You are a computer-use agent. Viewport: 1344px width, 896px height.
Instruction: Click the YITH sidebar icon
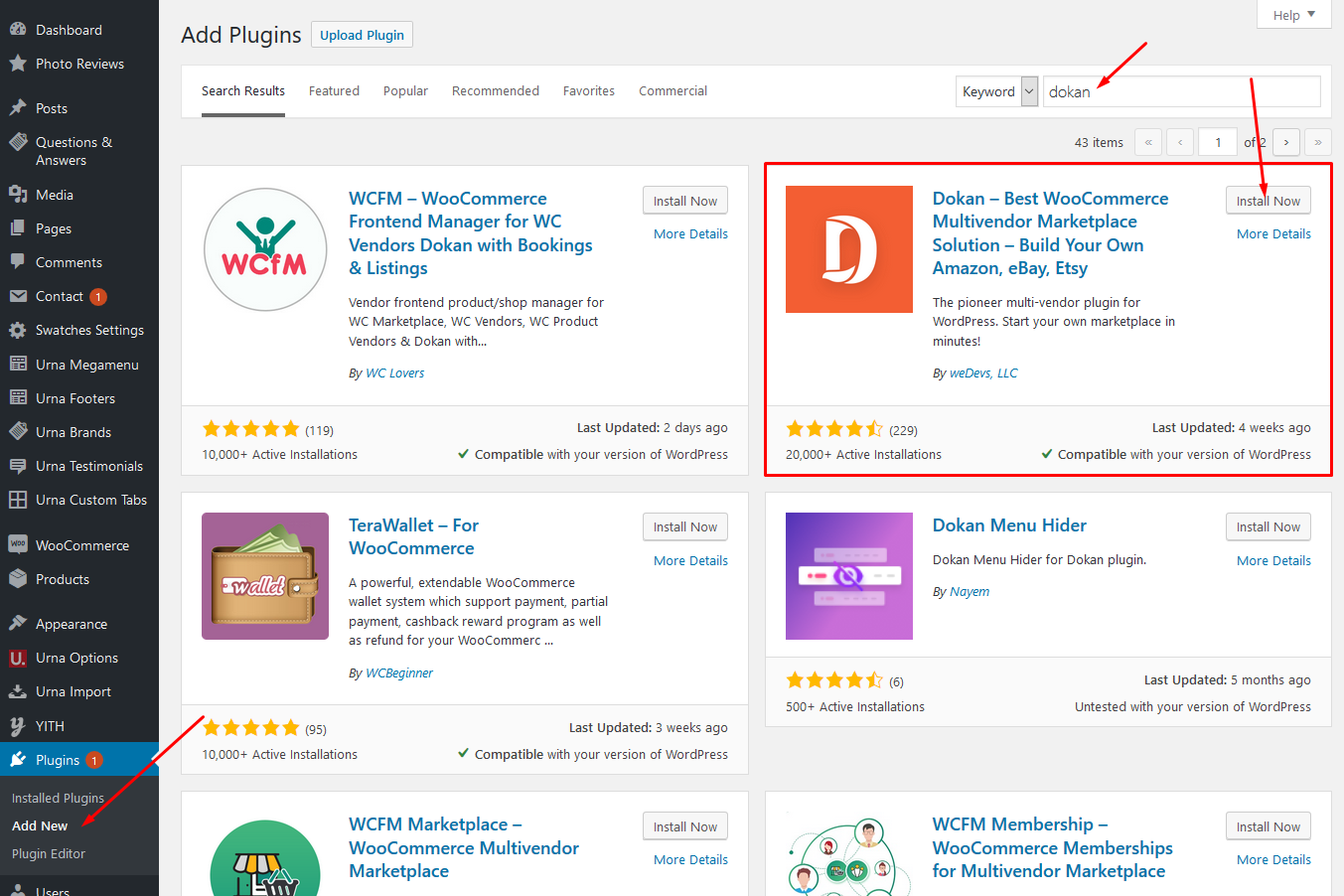(18, 726)
